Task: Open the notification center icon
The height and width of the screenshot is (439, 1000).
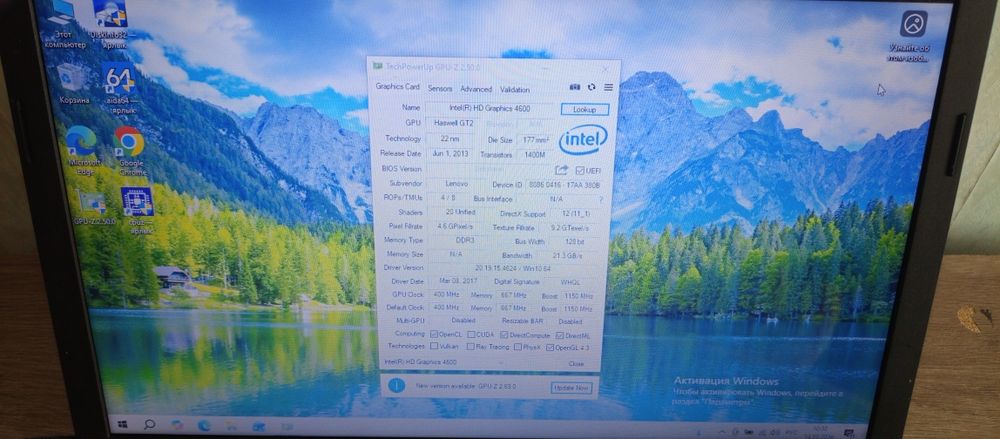Action: pyautogui.click(x=849, y=433)
